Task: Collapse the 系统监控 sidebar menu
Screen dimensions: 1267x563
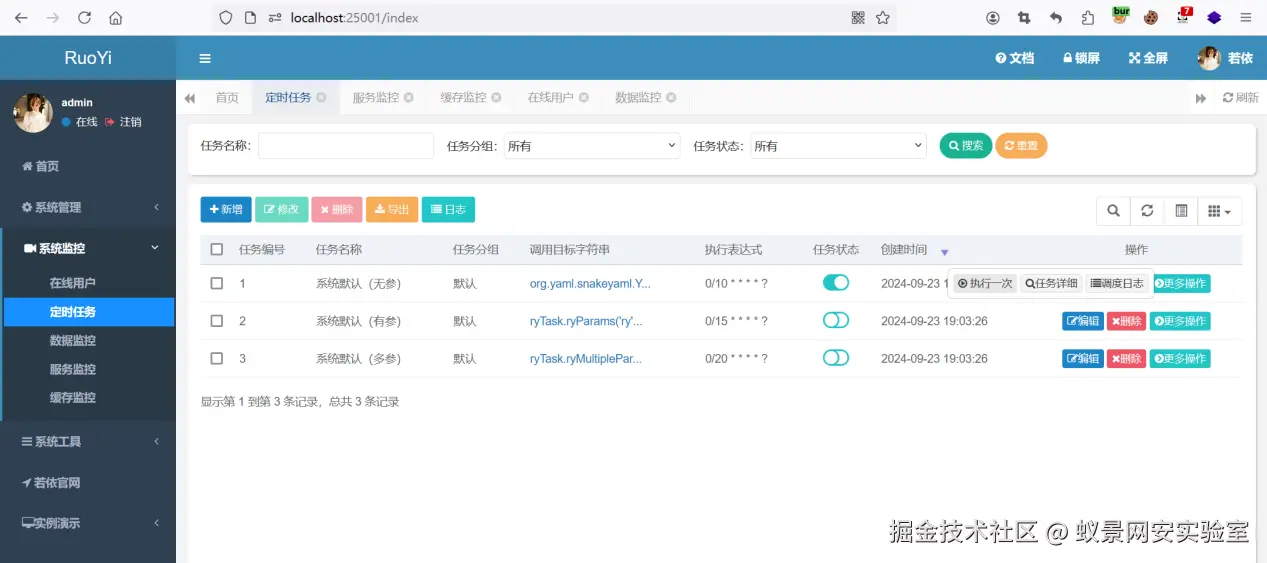Action: 88,248
